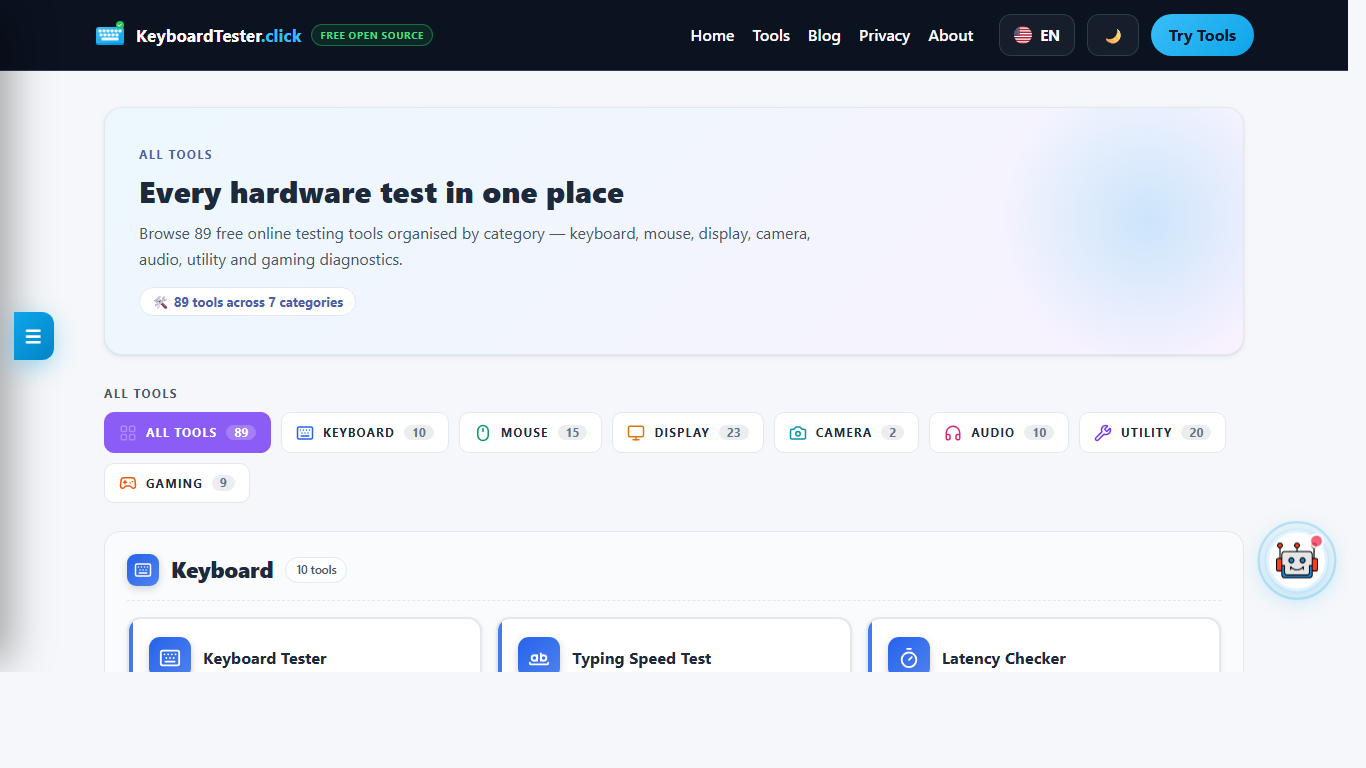Screen dimensions: 1366x768
Task: Open the blue side menu hamburger button
Action: tap(33, 336)
